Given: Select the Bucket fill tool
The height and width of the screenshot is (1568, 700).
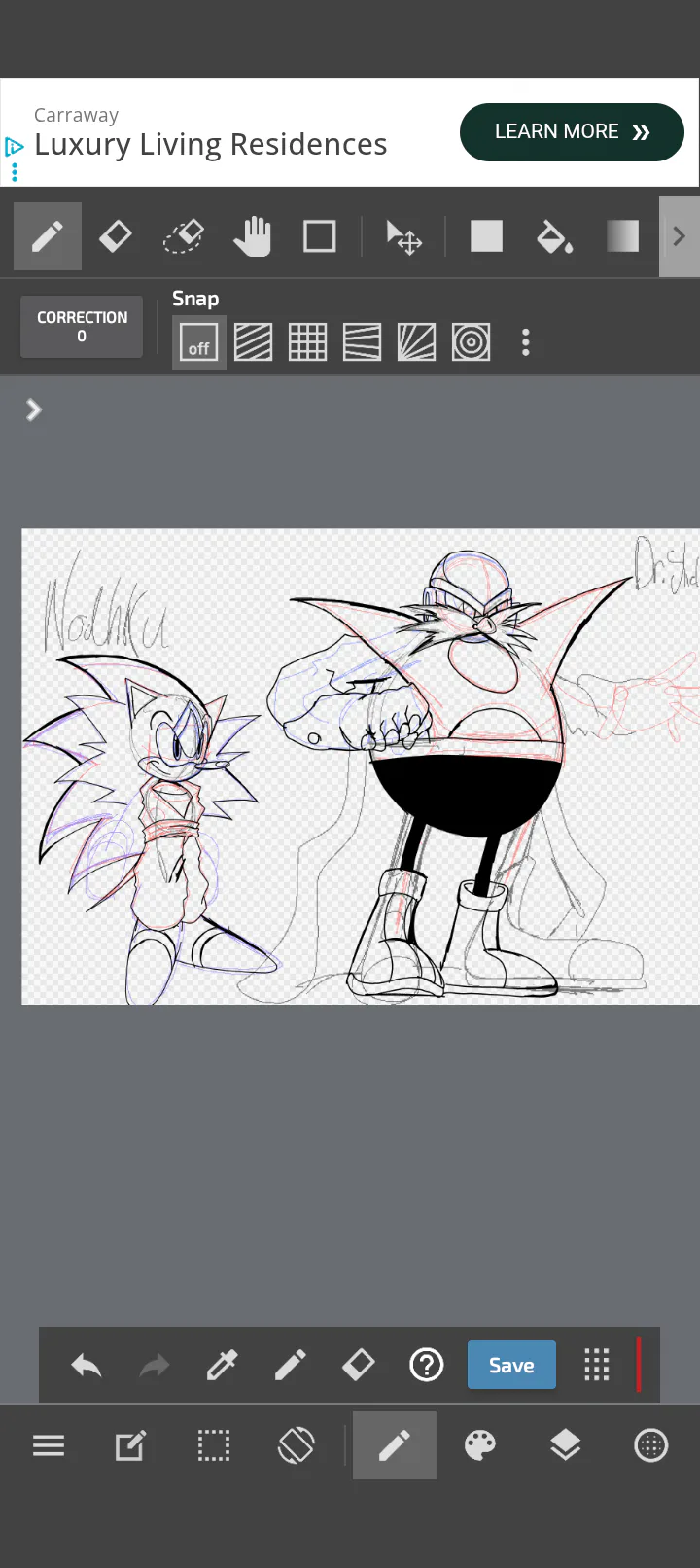Looking at the screenshot, I should click(554, 236).
